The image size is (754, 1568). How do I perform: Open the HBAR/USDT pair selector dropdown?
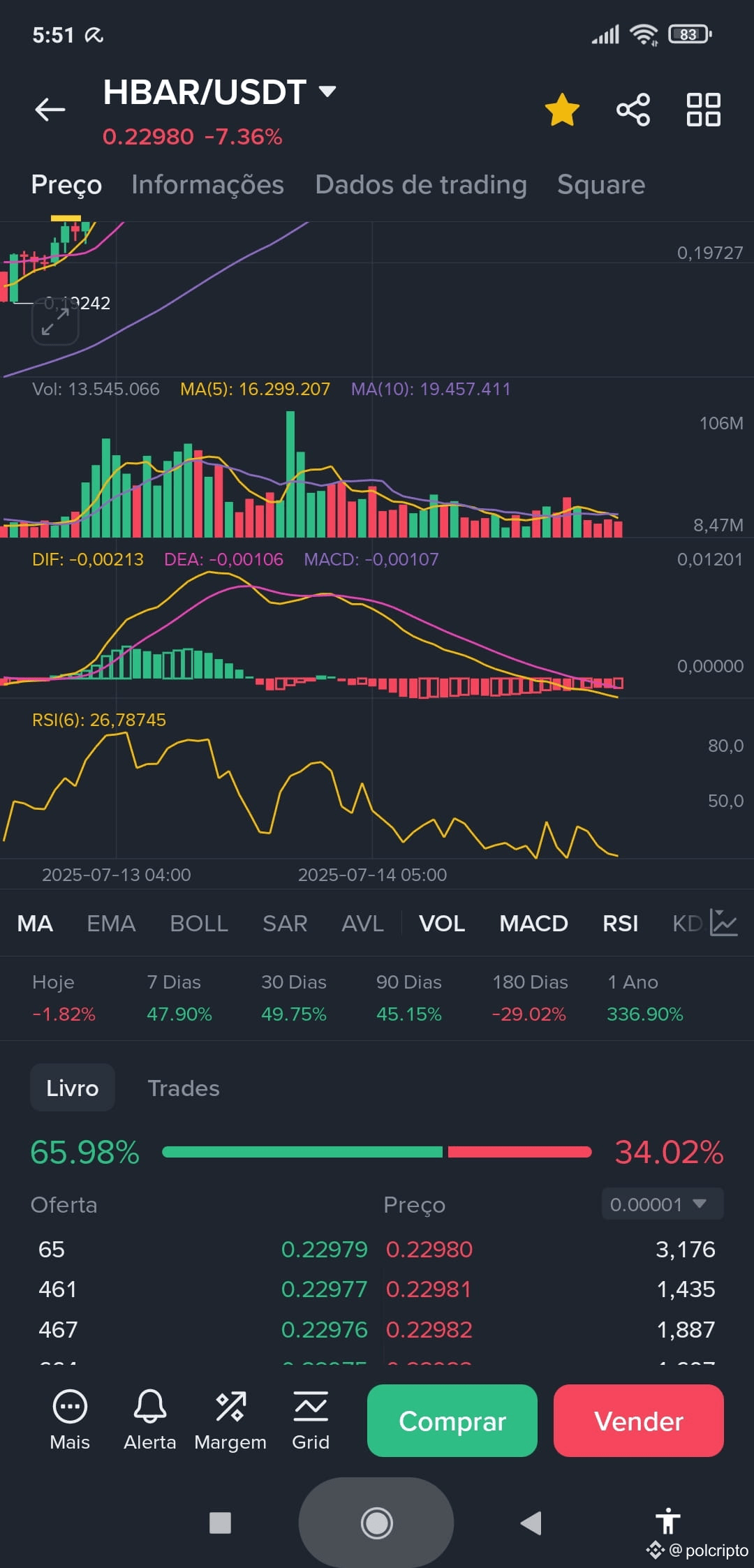(220, 92)
